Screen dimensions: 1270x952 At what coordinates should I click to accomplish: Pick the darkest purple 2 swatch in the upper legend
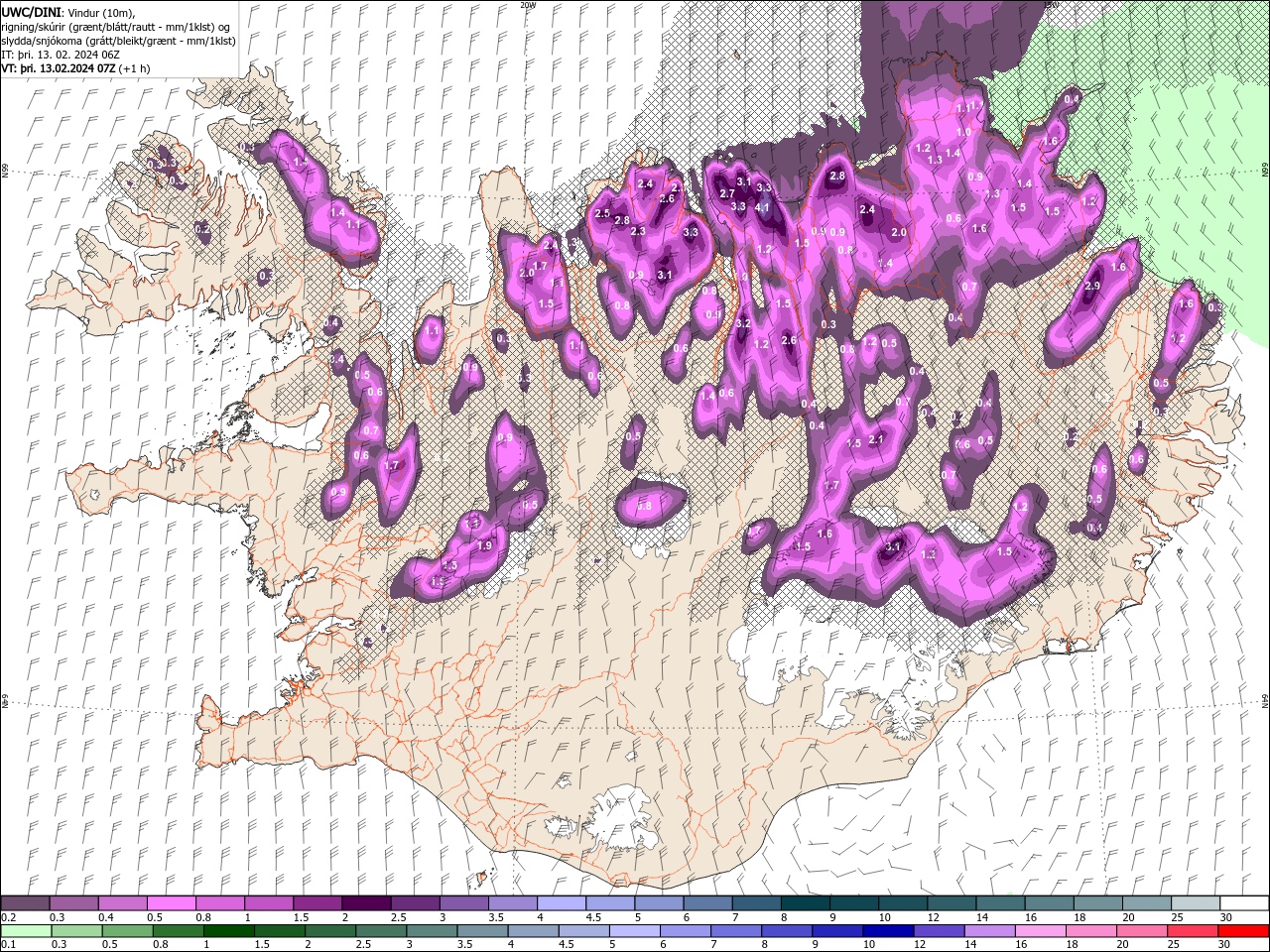pyautogui.click(x=366, y=903)
